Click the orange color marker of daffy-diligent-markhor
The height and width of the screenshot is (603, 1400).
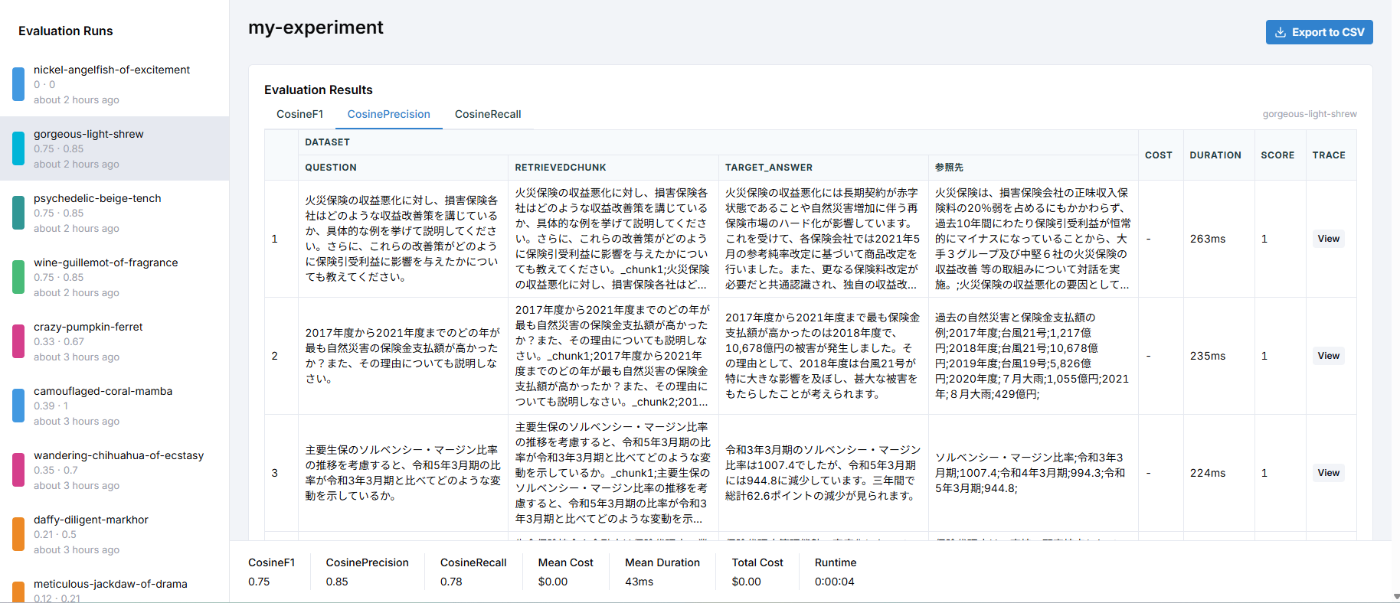pyautogui.click(x=18, y=534)
